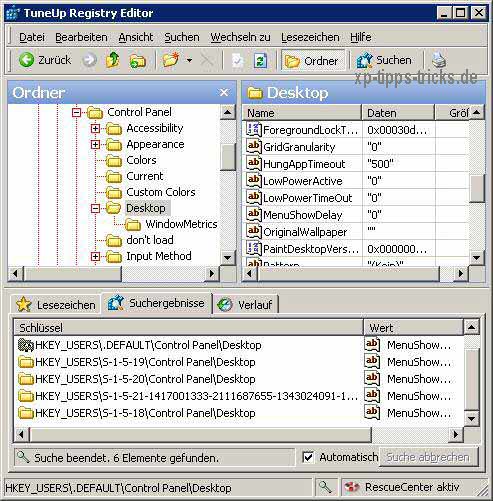Click the Name column header
Screen dimensions: 493x501
[x=302, y=113]
